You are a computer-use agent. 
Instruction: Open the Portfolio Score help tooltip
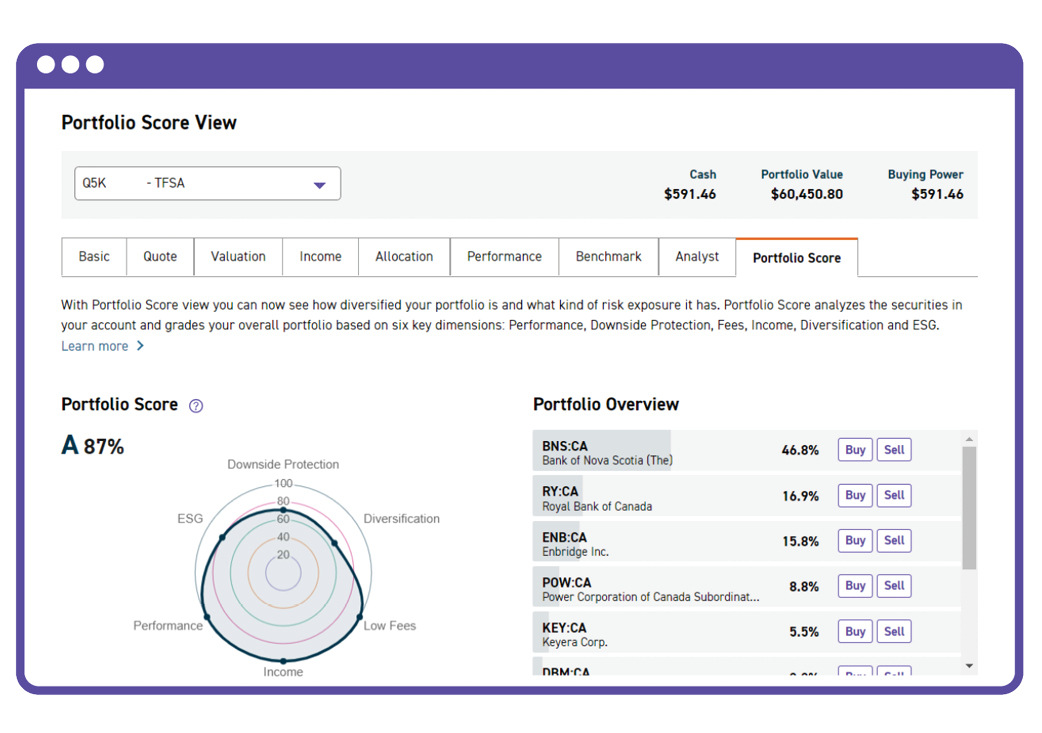point(195,405)
